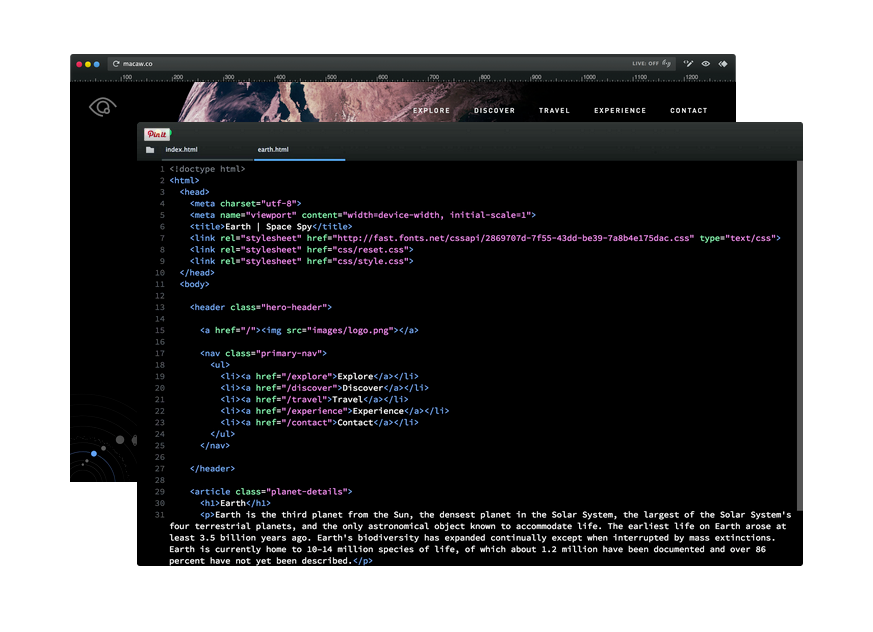Click the "css/reset.css" href value

tap(370, 249)
